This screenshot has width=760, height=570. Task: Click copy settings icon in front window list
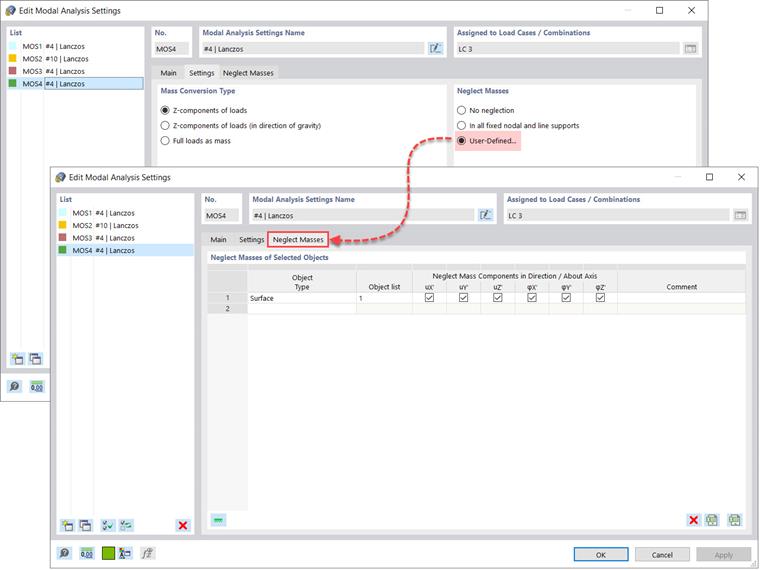click(x=85, y=525)
